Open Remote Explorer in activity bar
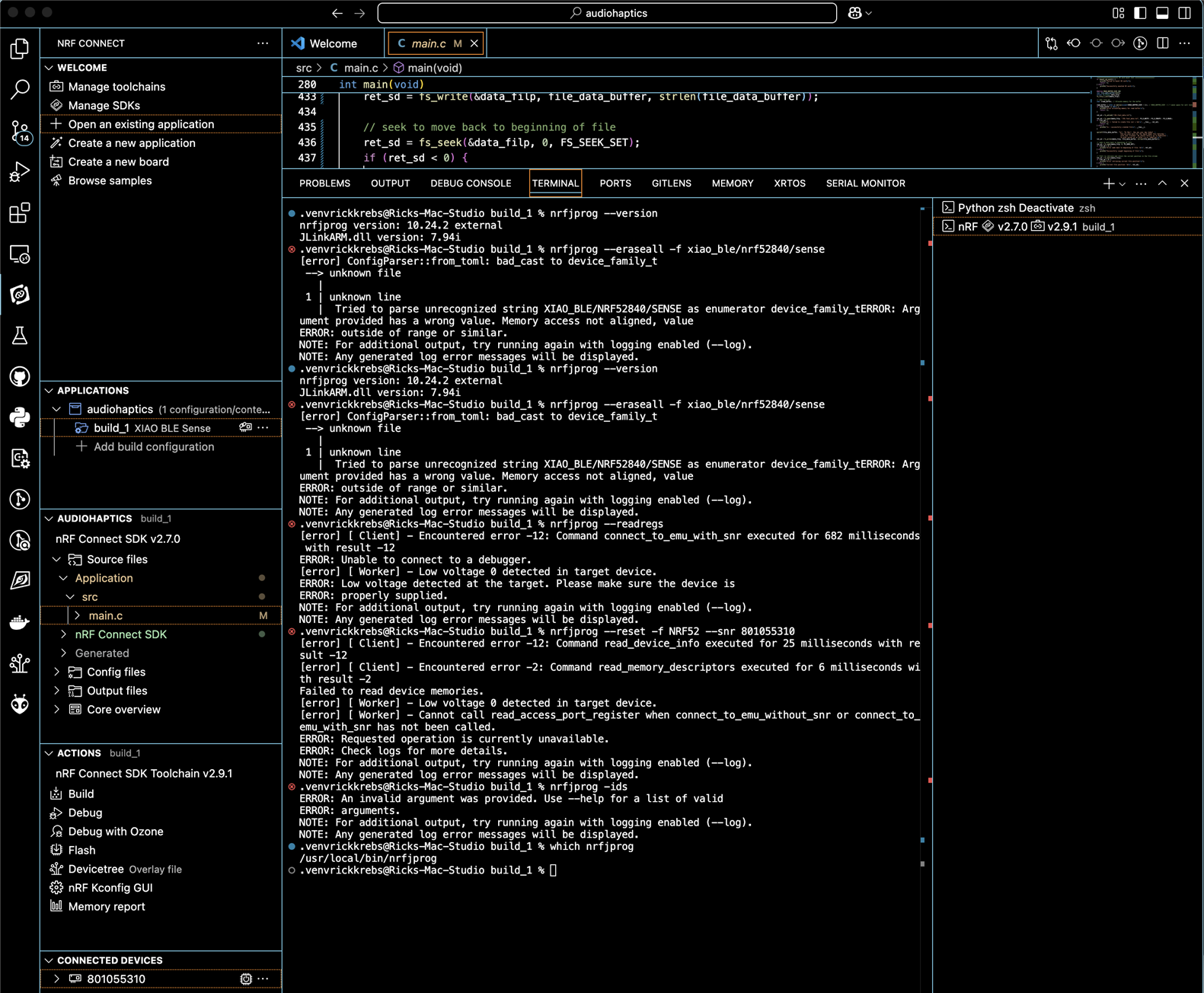The height and width of the screenshot is (993, 1204). pos(20,254)
